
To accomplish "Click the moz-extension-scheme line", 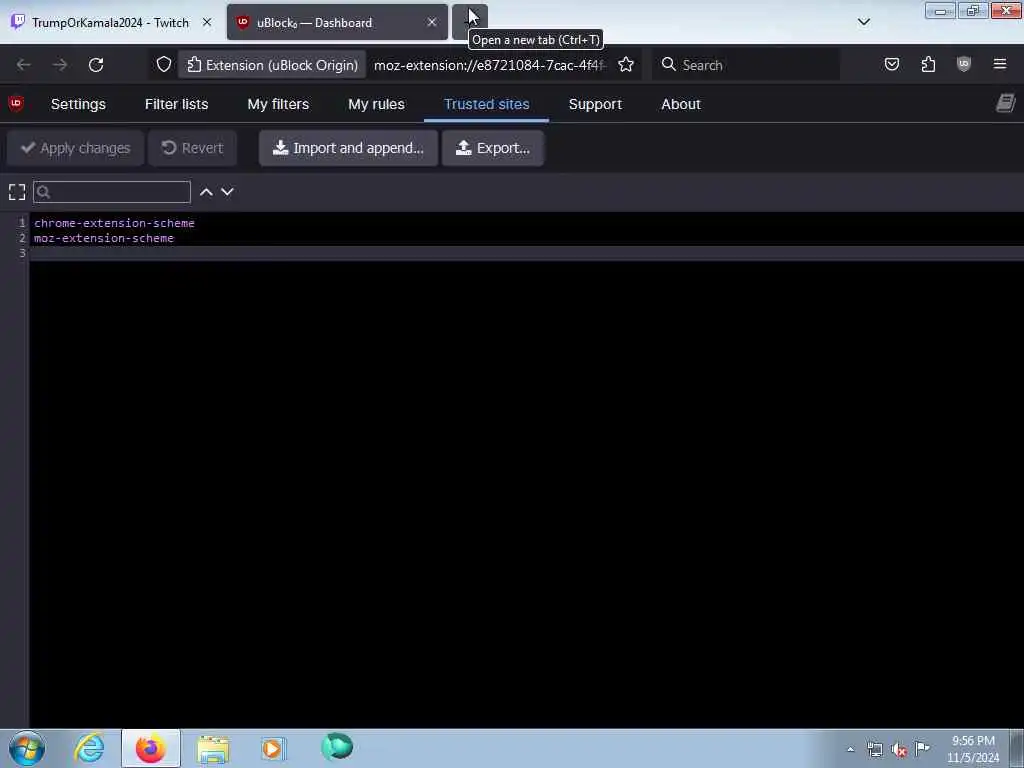I will [104, 238].
